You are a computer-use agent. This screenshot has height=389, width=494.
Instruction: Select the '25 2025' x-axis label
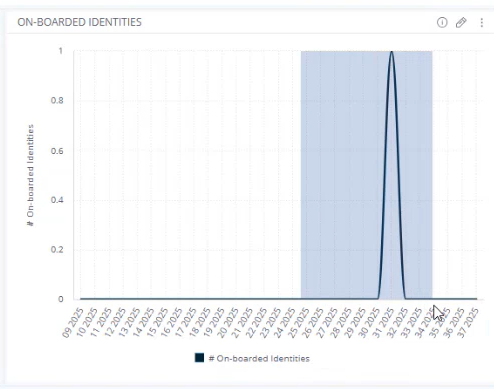click(299, 323)
